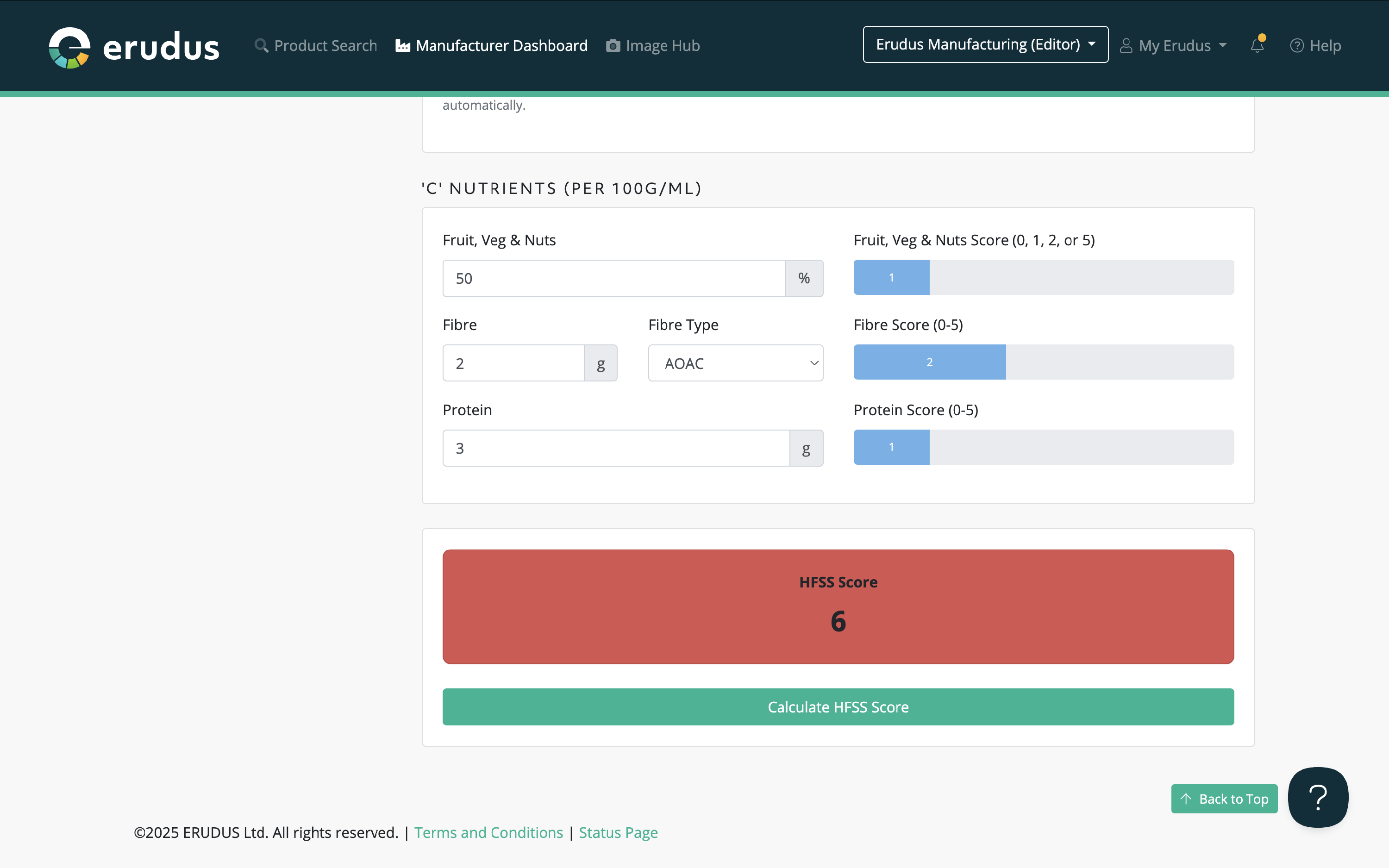The image size is (1389, 868).
Task: Open the My Erudus dropdown menu
Action: (1174, 45)
